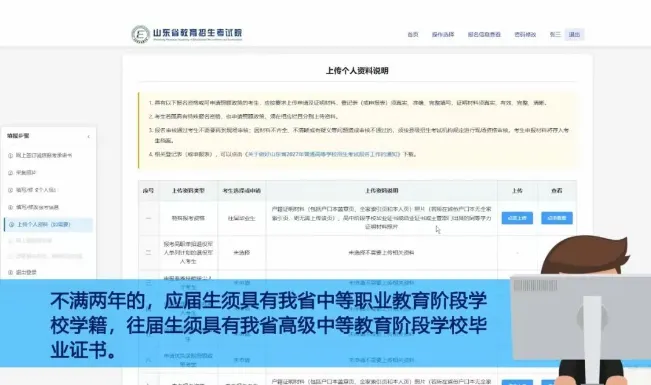The image size is (651, 385).
Task: Click the 上传个人资料说明 heading
Action: click(357, 71)
